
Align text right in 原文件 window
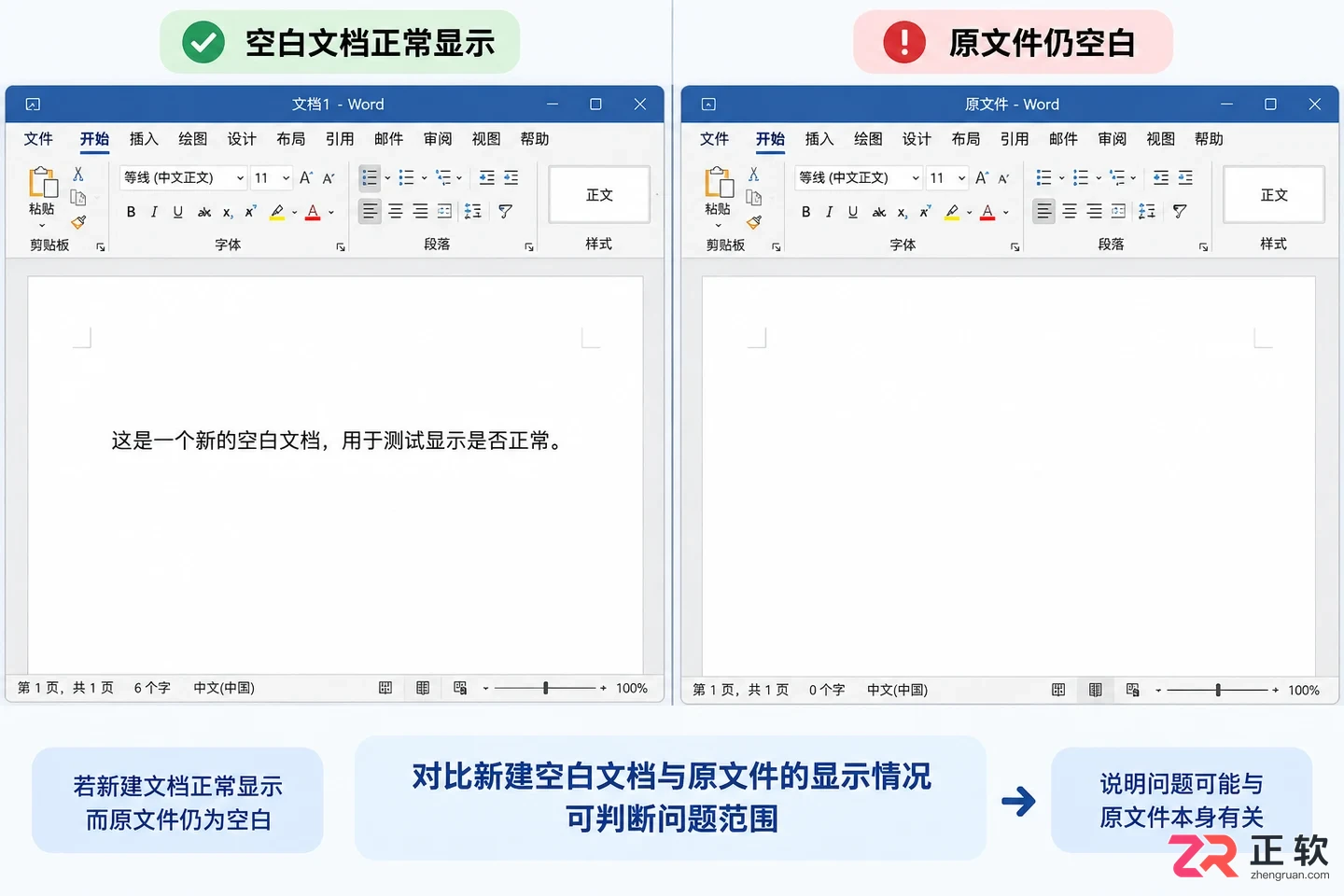point(1094,212)
